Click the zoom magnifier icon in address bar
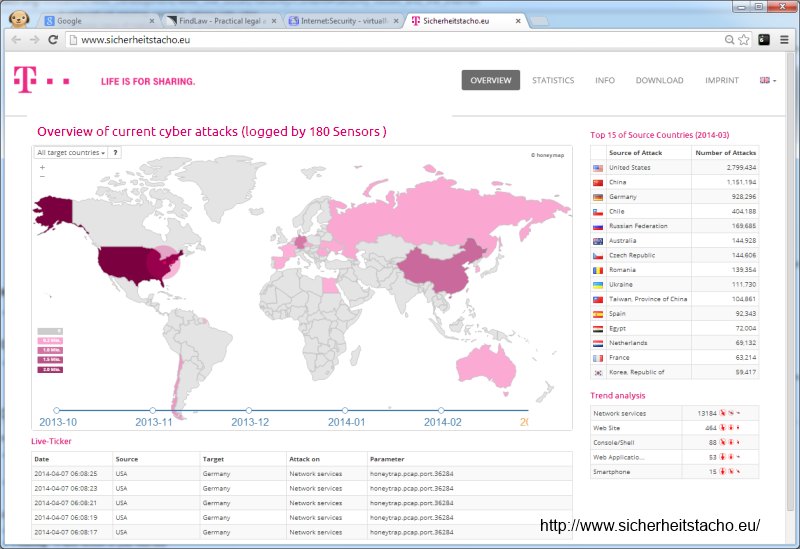Screen dimensions: 800x549 [x=730, y=40]
